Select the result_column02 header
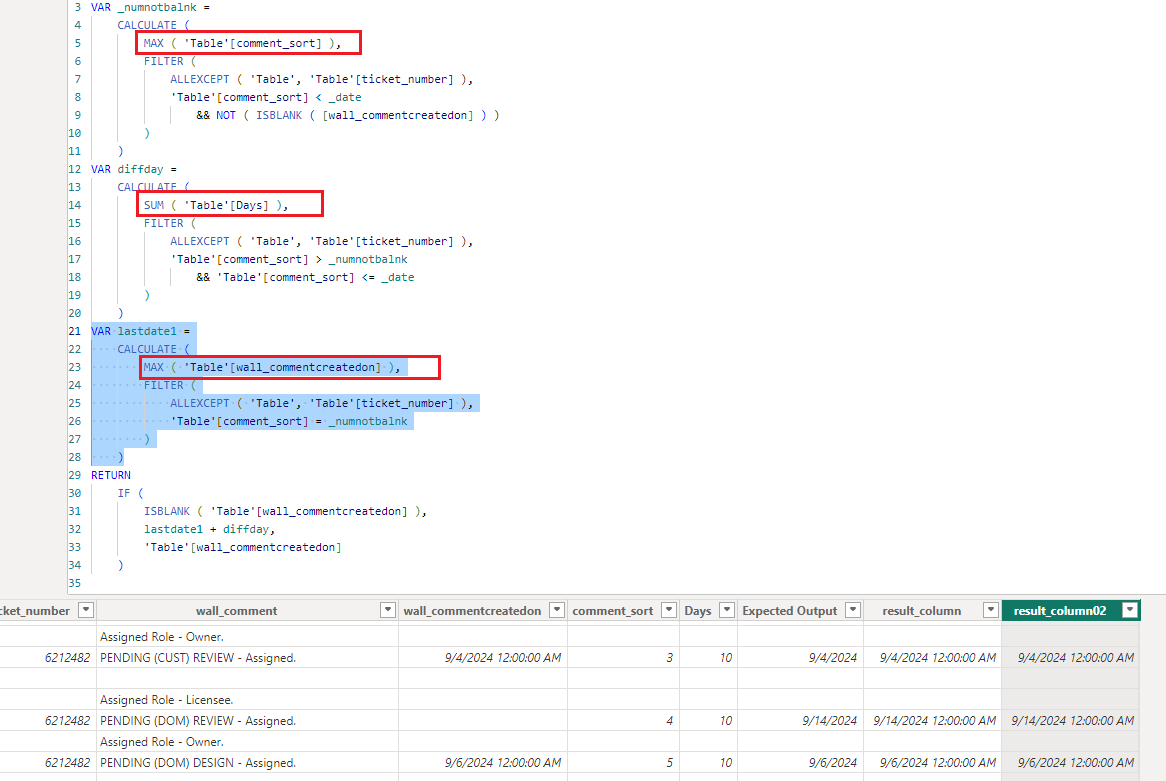The height and width of the screenshot is (781, 1166). [1060, 611]
